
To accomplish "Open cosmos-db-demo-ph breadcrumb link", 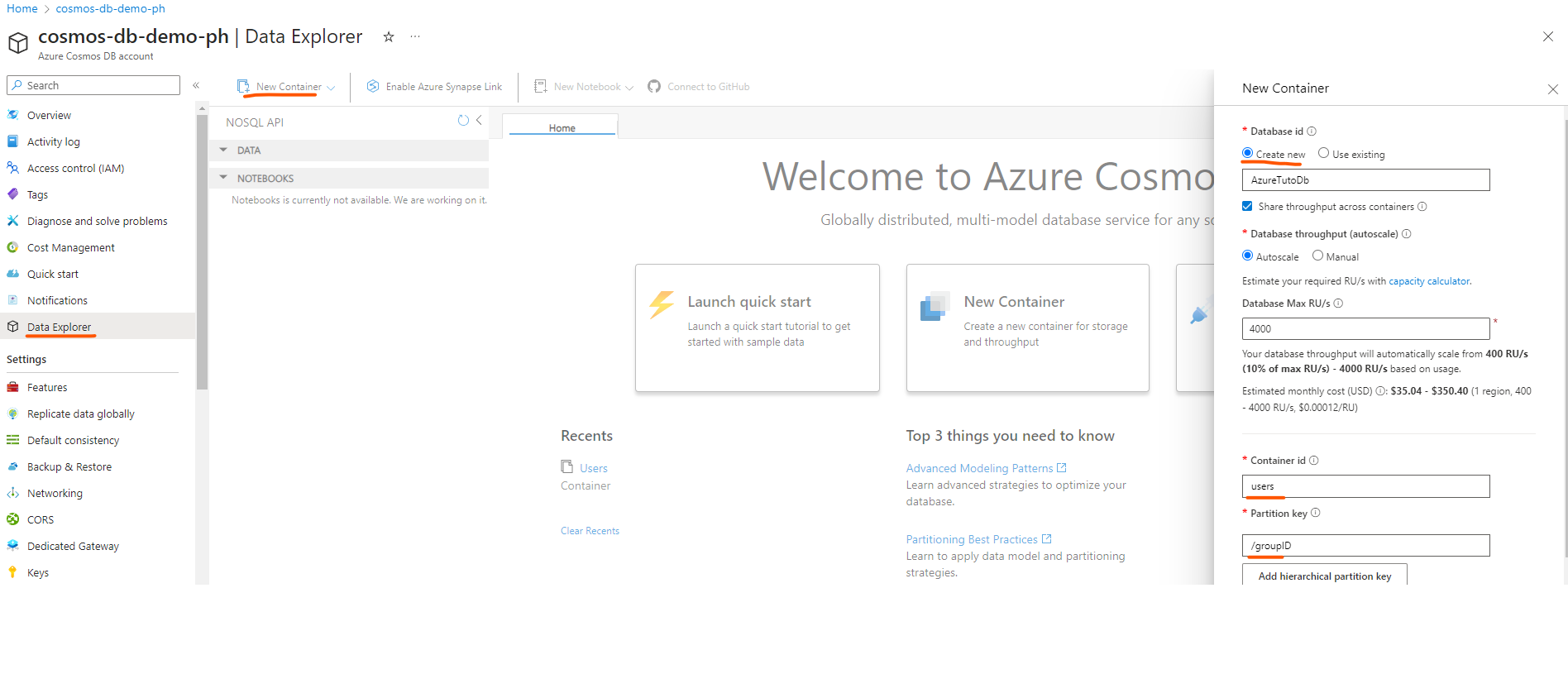I will [110, 8].
